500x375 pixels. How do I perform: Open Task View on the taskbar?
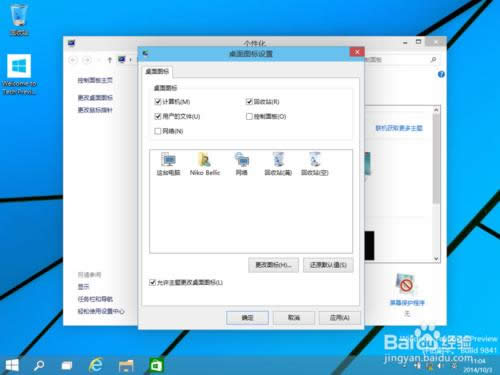pos(67,366)
